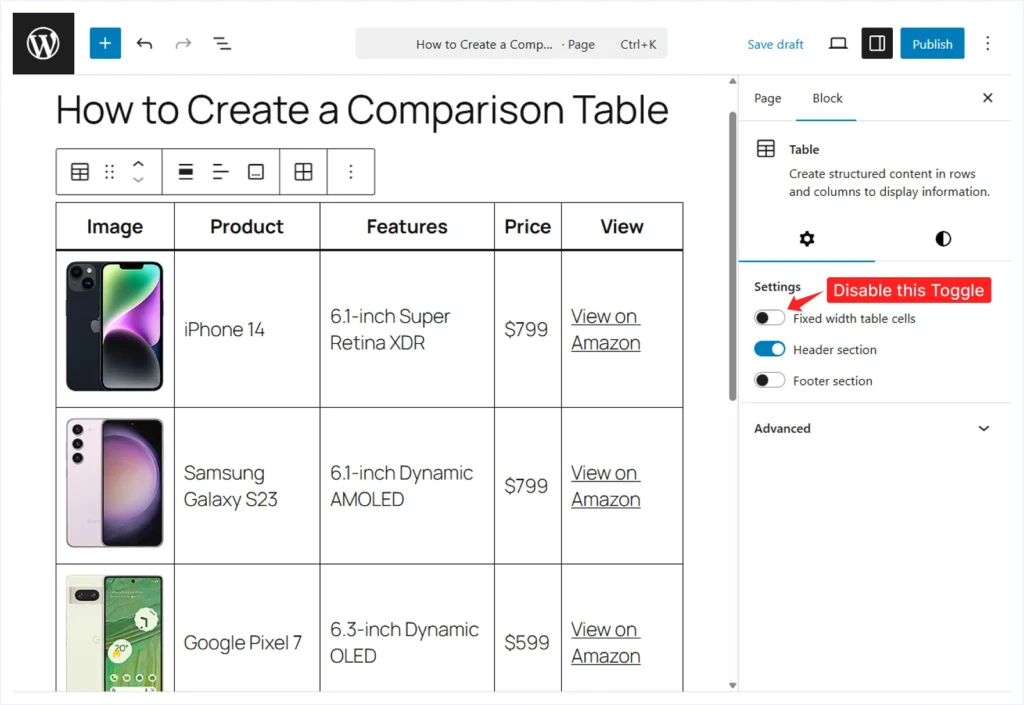Click the Product header cell

click(247, 227)
